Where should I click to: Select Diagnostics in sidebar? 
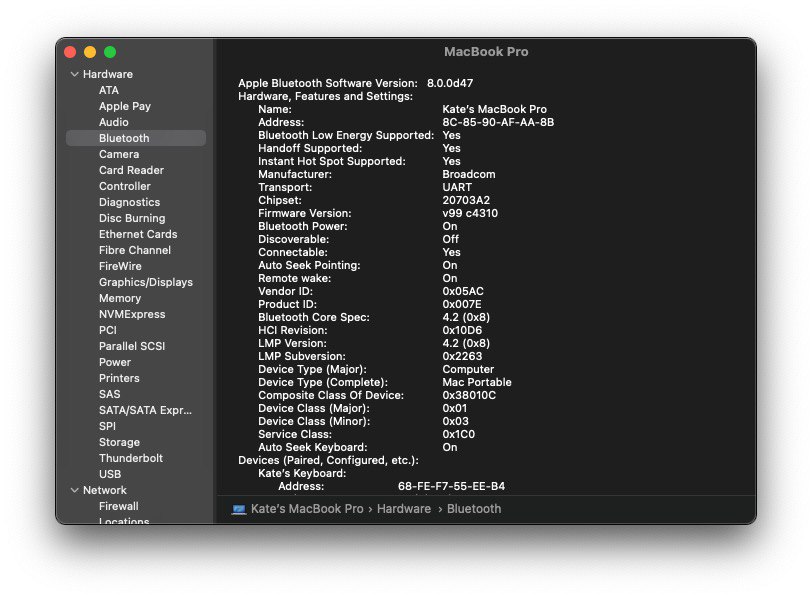[129, 202]
